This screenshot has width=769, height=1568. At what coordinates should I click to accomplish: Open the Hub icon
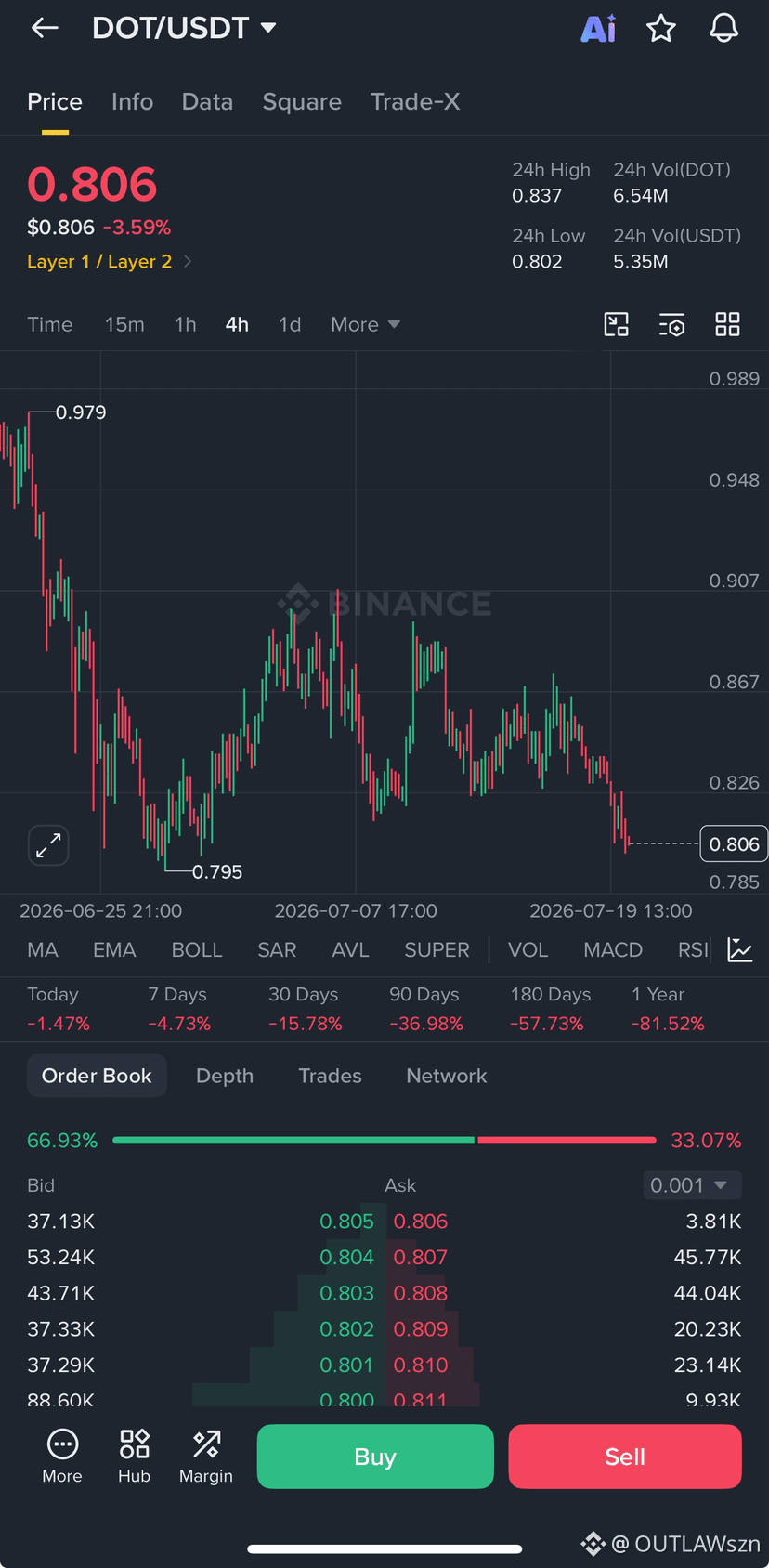[134, 1457]
